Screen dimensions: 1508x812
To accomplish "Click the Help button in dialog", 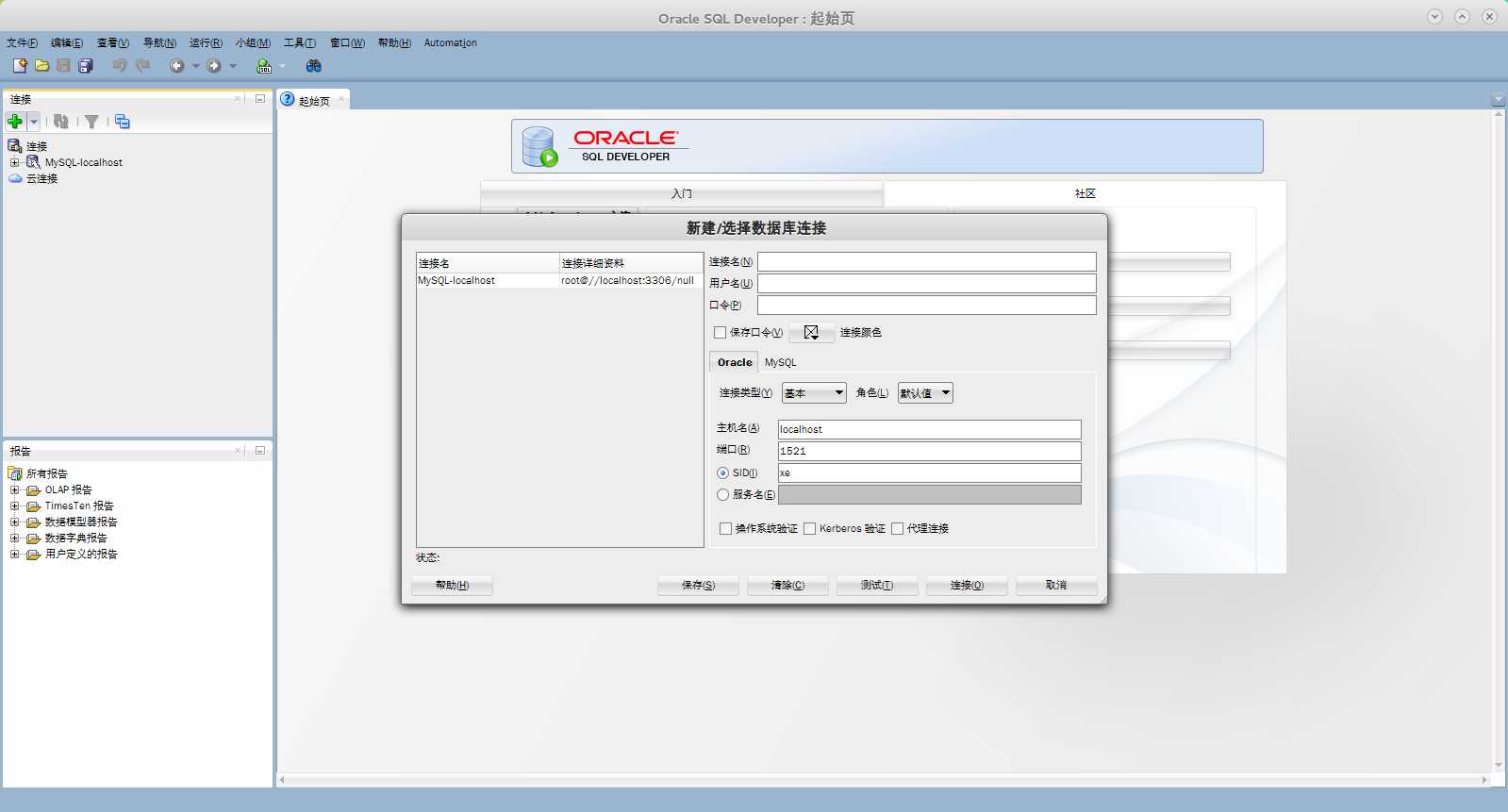I will pyautogui.click(x=452, y=586).
